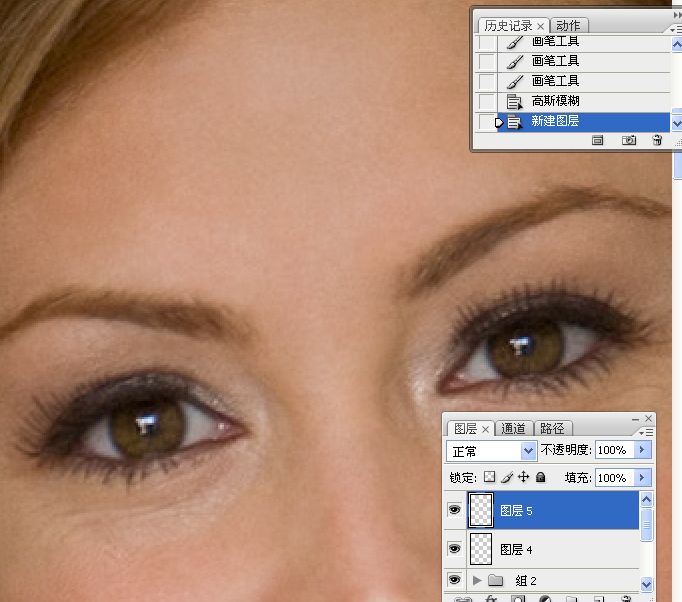Viewport: 682px width, 602px height.
Task: Lock image pixels with the brush lock icon
Action: [506, 477]
